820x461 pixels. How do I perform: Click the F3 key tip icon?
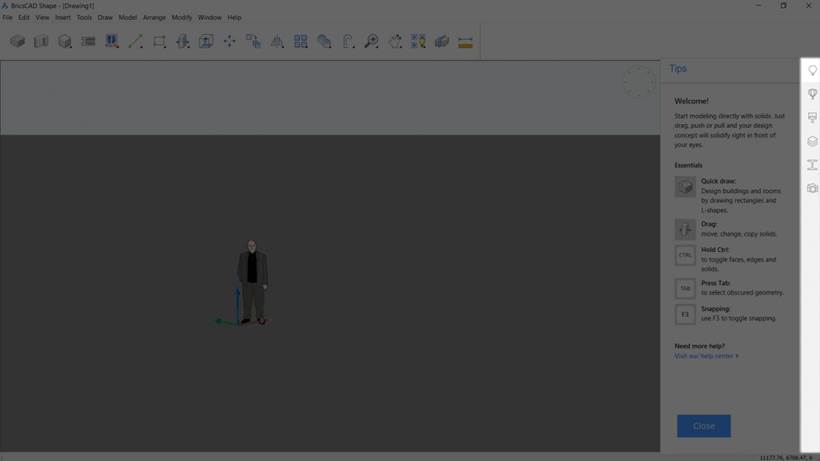(x=685, y=315)
